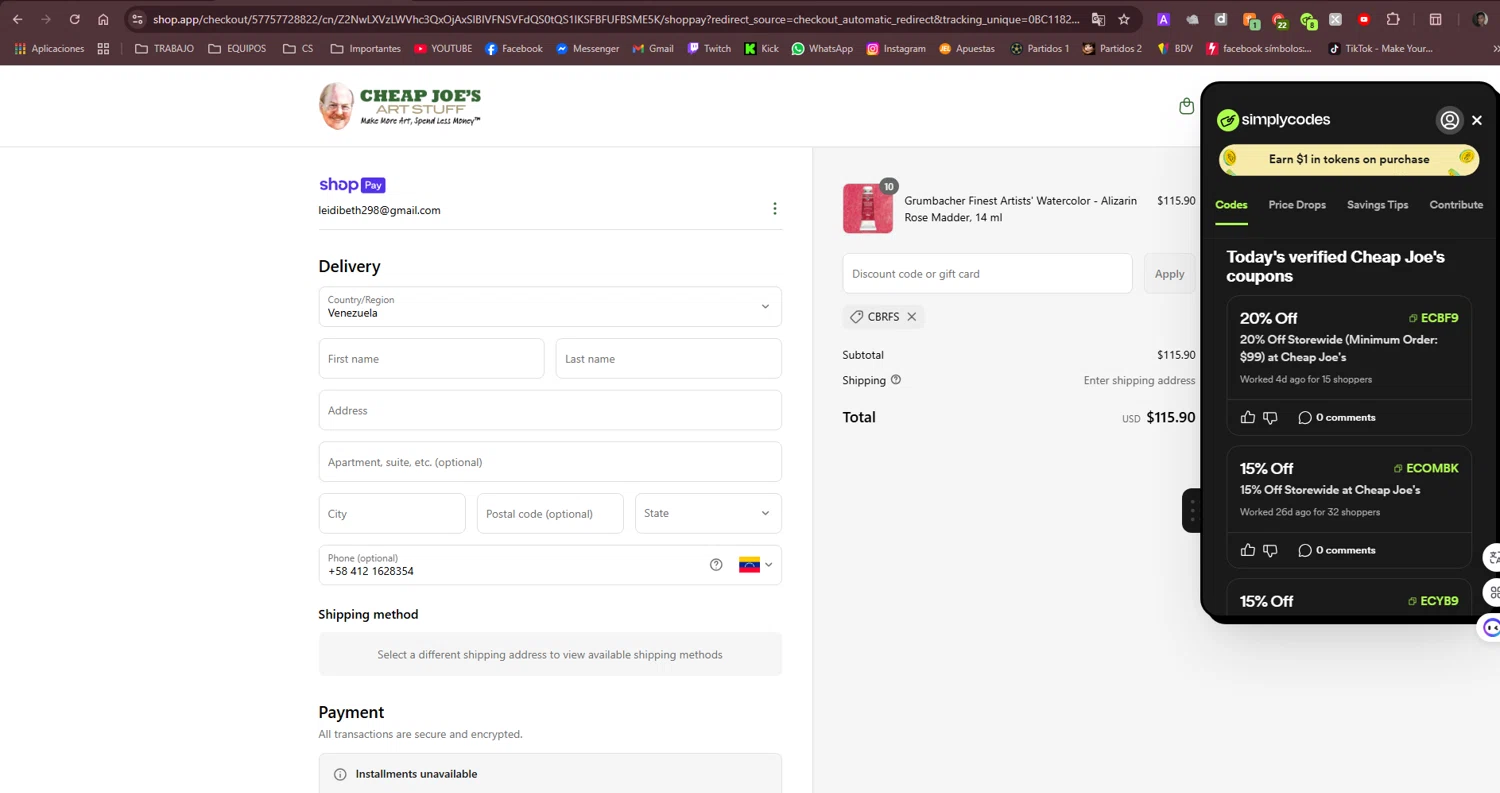The image size is (1500, 793).
Task: Show the shipping info tooltip icon
Action: (896, 379)
